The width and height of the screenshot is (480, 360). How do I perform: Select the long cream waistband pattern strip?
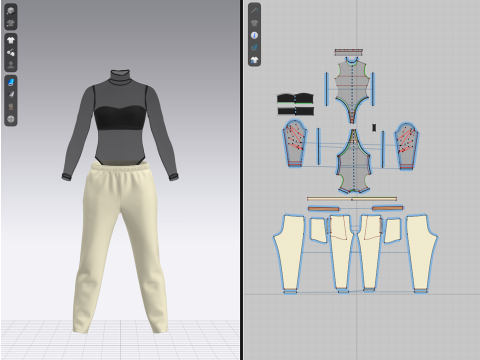(x=352, y=199)
